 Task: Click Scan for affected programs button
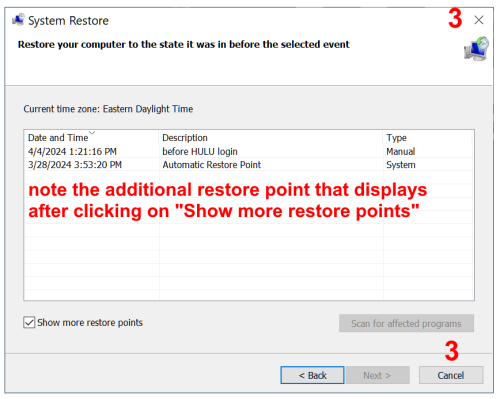406,323
